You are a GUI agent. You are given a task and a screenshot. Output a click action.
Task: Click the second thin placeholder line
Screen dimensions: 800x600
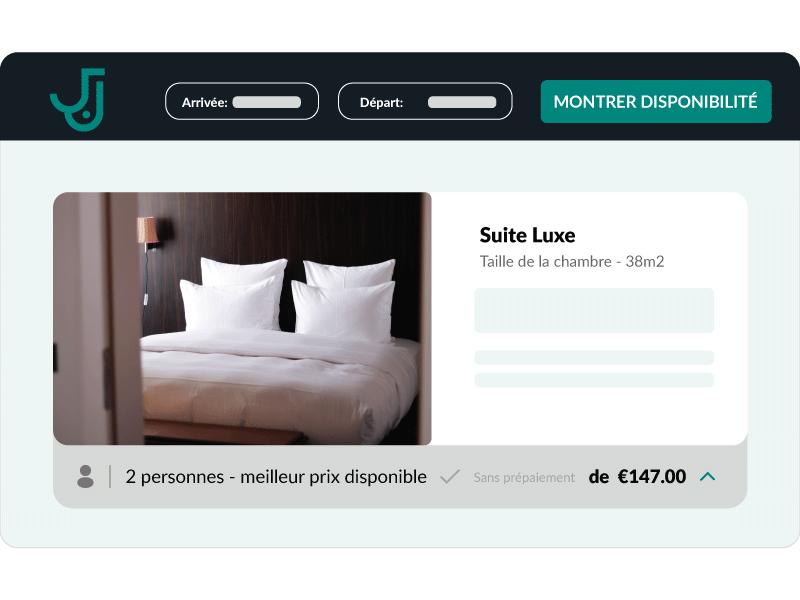coord(594,380)
